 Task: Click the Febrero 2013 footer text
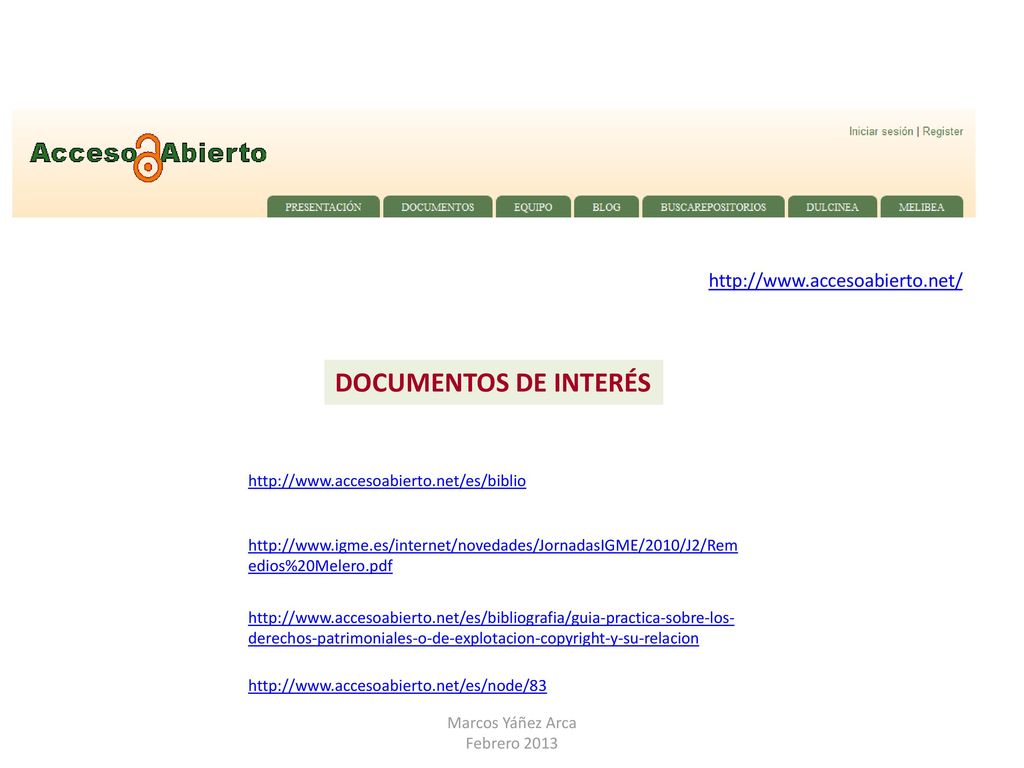[511, 743]
